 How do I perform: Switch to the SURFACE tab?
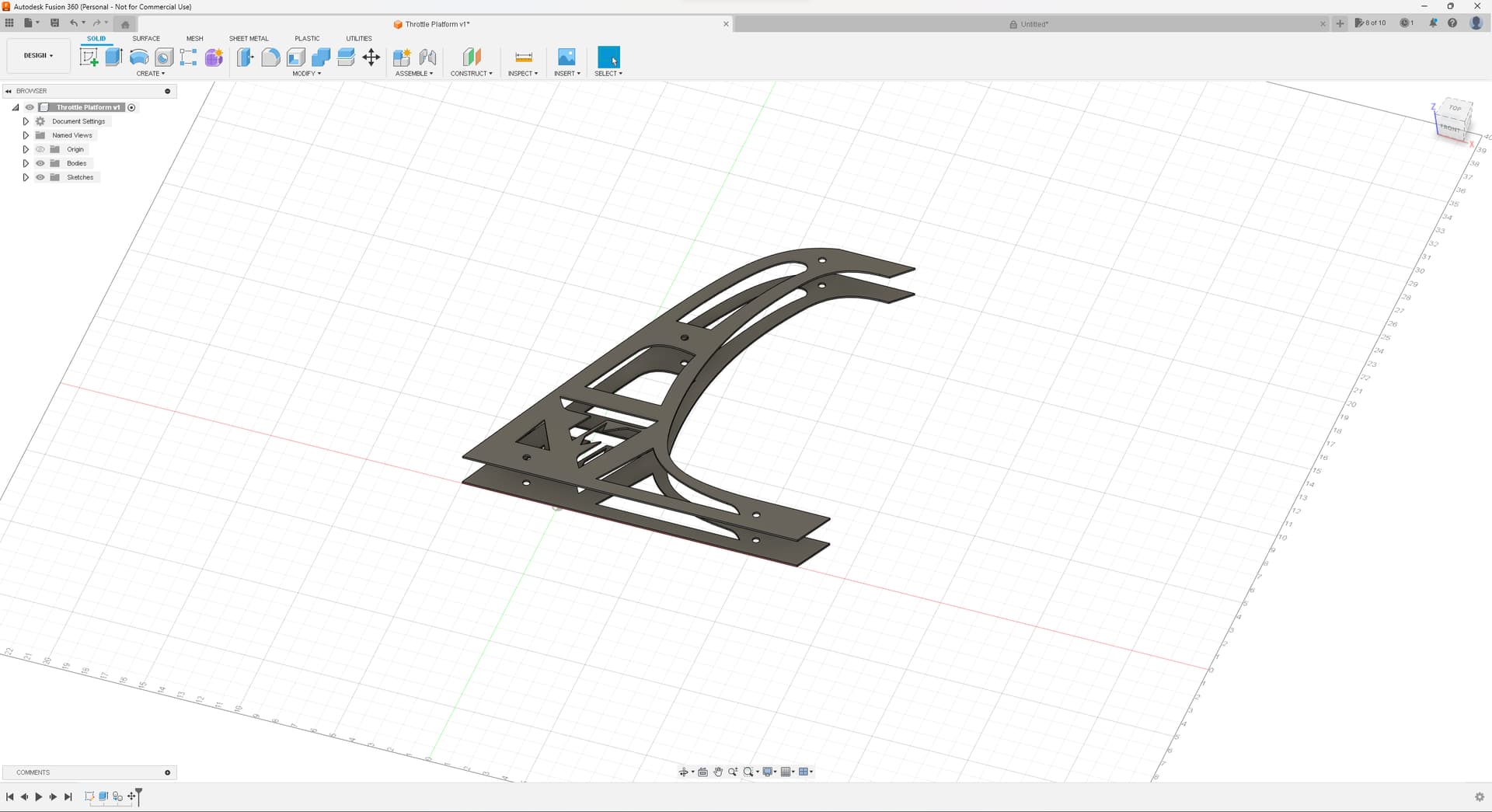[x=146, y=38]
